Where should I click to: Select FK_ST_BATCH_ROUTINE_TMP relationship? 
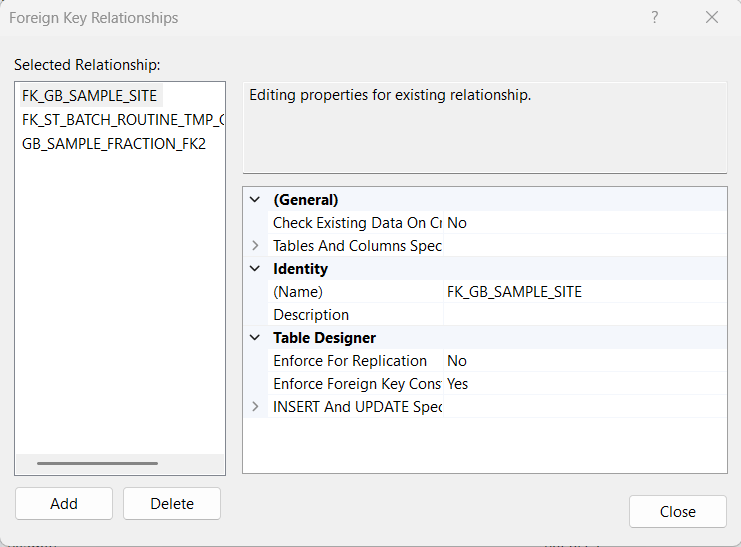(x=122, y=120)
